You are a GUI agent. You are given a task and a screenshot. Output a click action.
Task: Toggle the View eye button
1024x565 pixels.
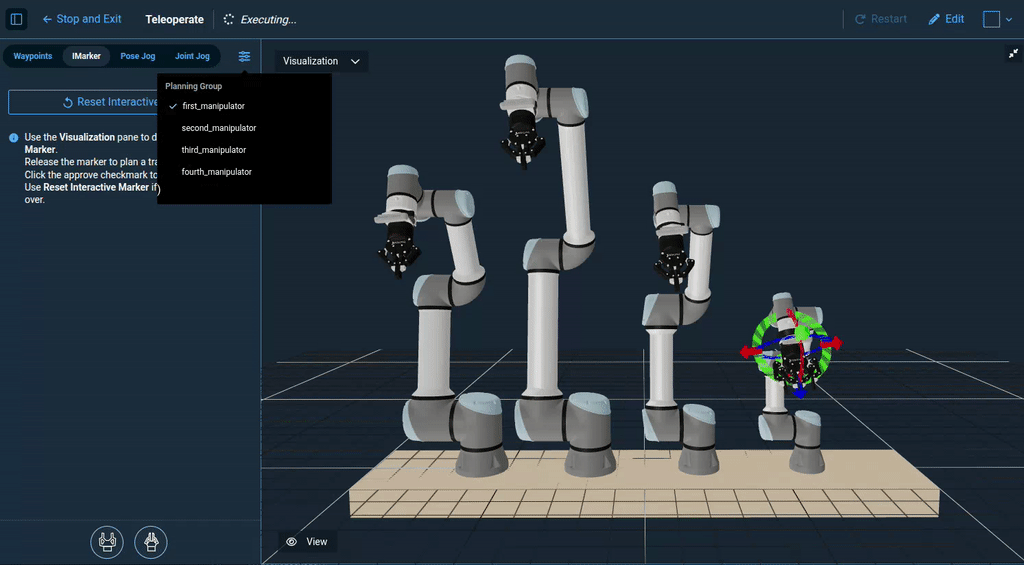pos(307,541)
